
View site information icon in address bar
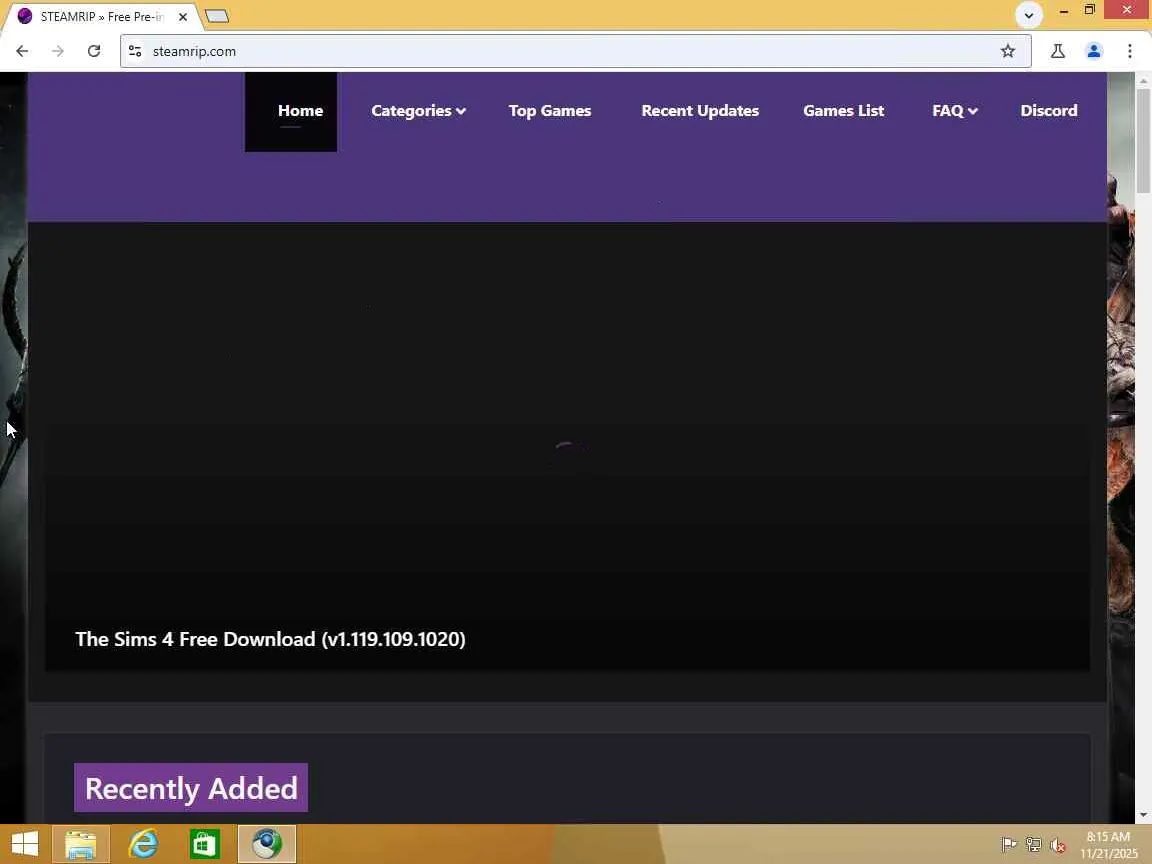[x=135, y=51]
